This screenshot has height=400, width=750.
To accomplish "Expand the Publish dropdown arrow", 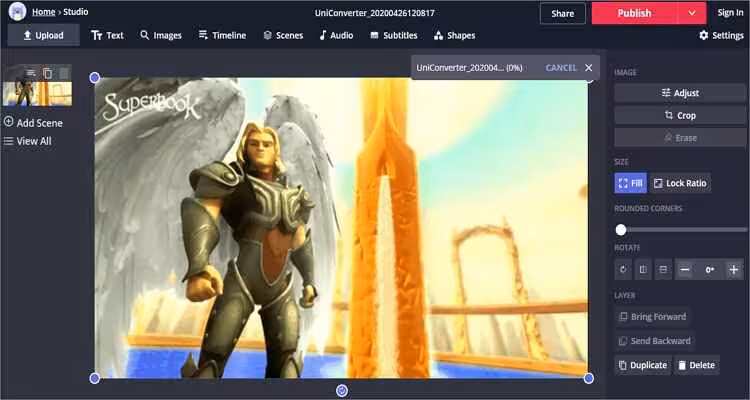I will [692, 13].
